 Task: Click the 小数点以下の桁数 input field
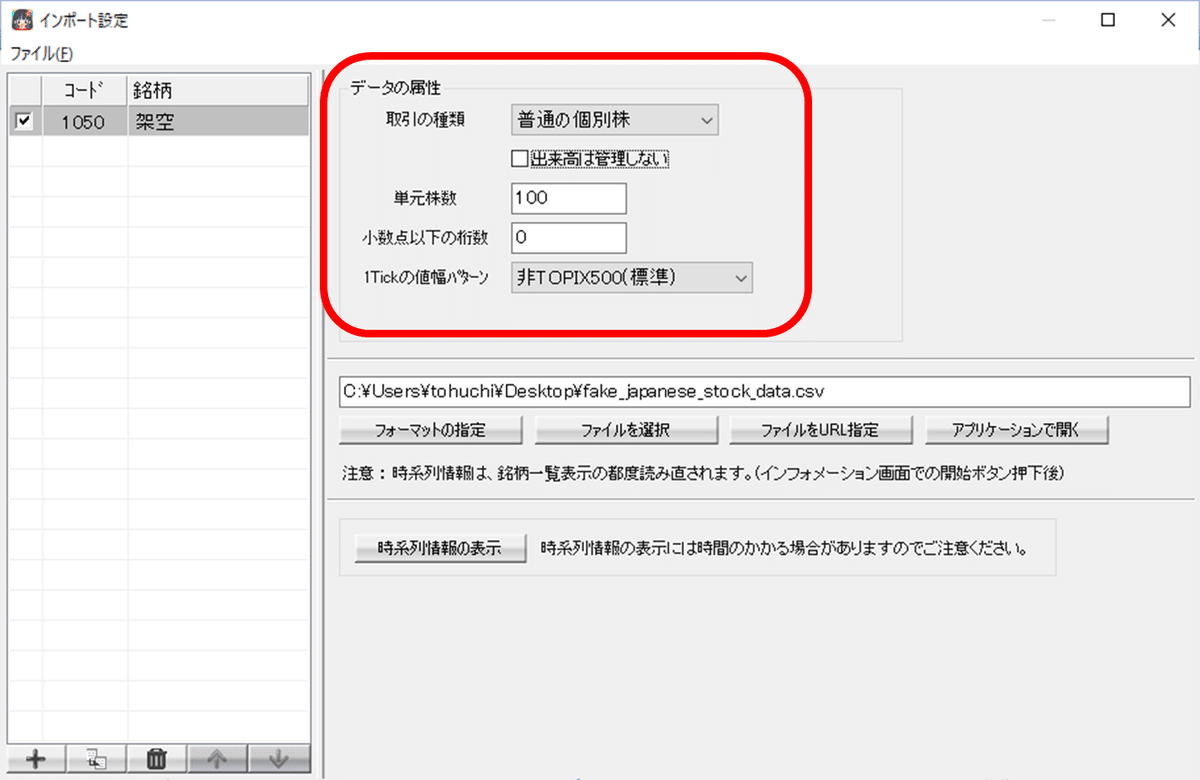(x=568, y=238)
